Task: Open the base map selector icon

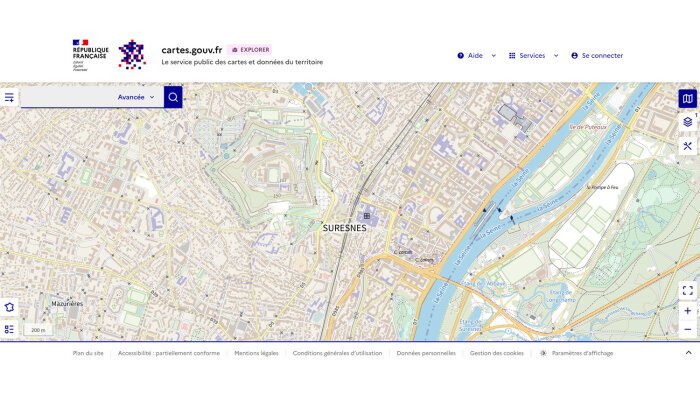Action: point(688,99)
